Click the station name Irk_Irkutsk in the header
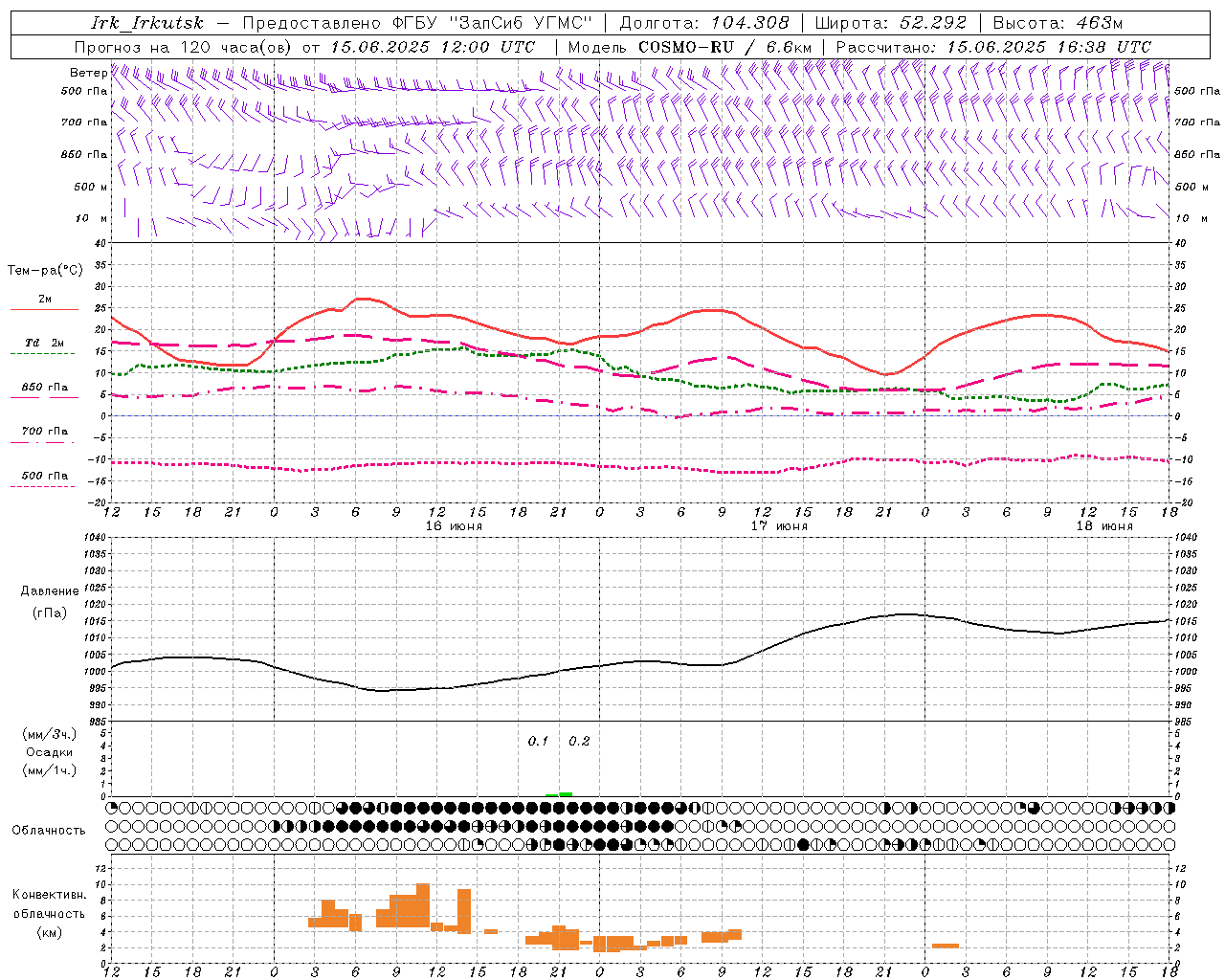Viewport: 1225px width, 980px height. coord(146,23)
